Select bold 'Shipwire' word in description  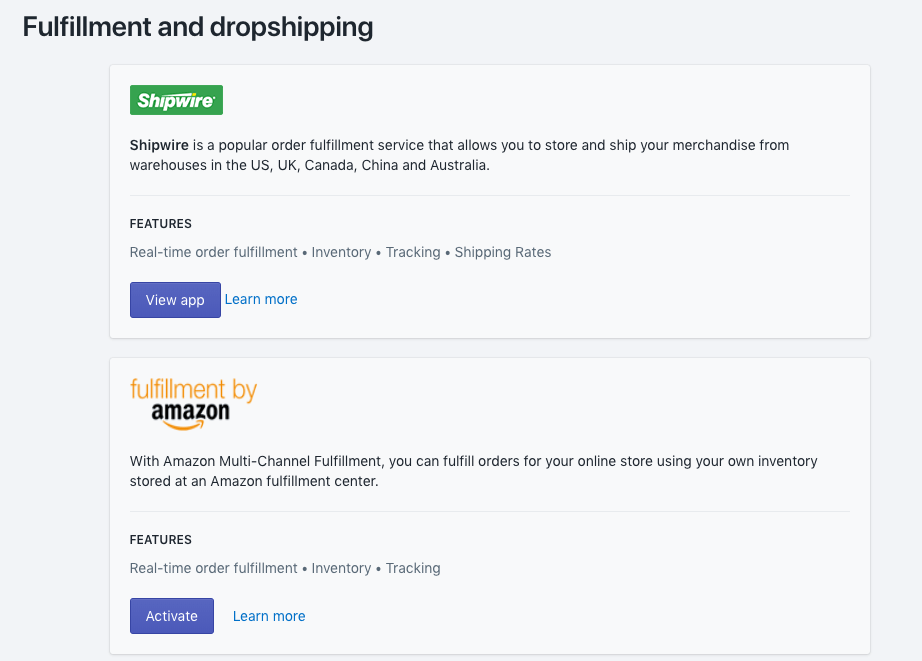tap(159, 145)
